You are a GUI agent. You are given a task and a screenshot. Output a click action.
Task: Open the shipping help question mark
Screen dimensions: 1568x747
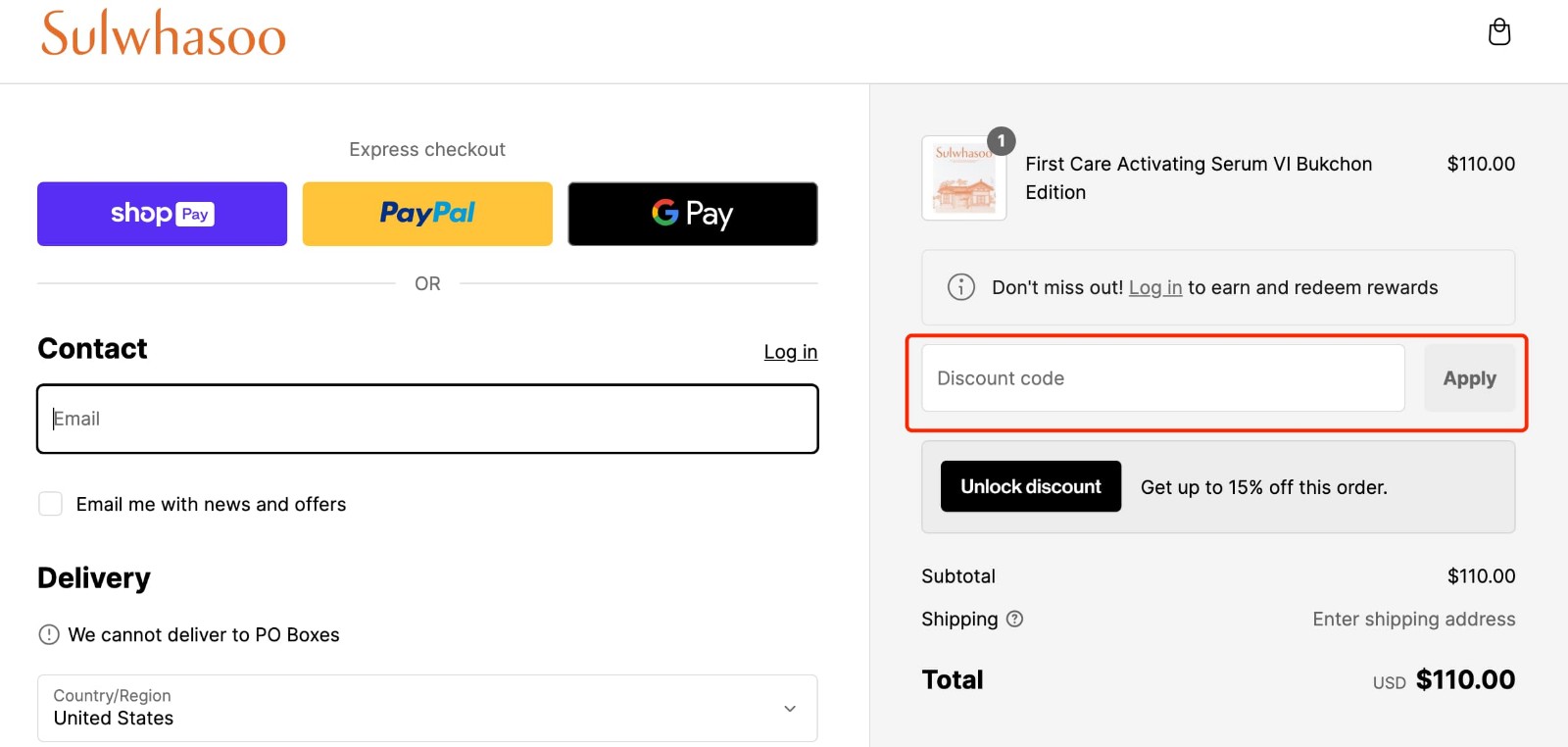[x=1015, y=619]
